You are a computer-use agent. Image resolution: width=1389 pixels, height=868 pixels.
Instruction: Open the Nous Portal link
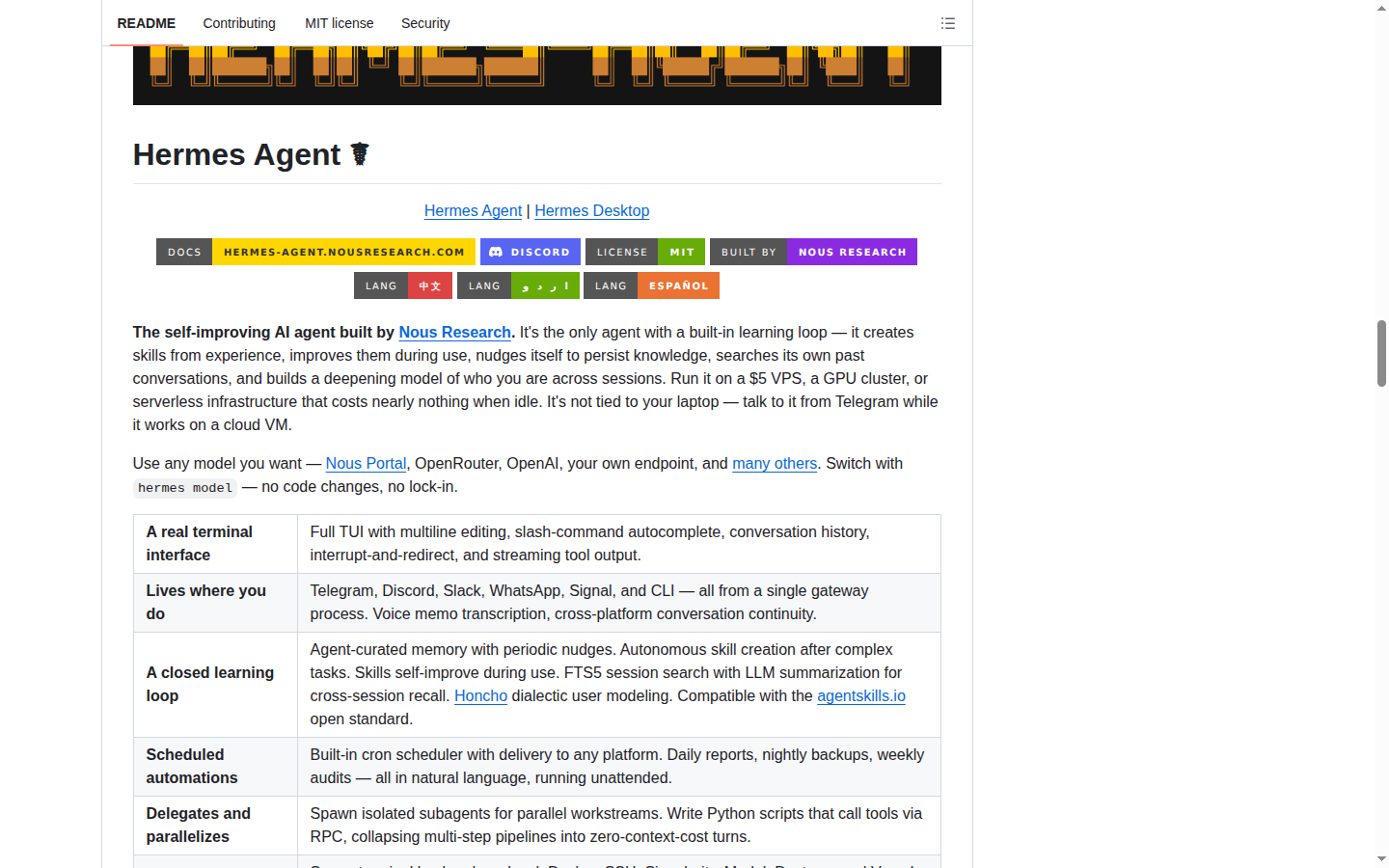click(x=366, y=463)
